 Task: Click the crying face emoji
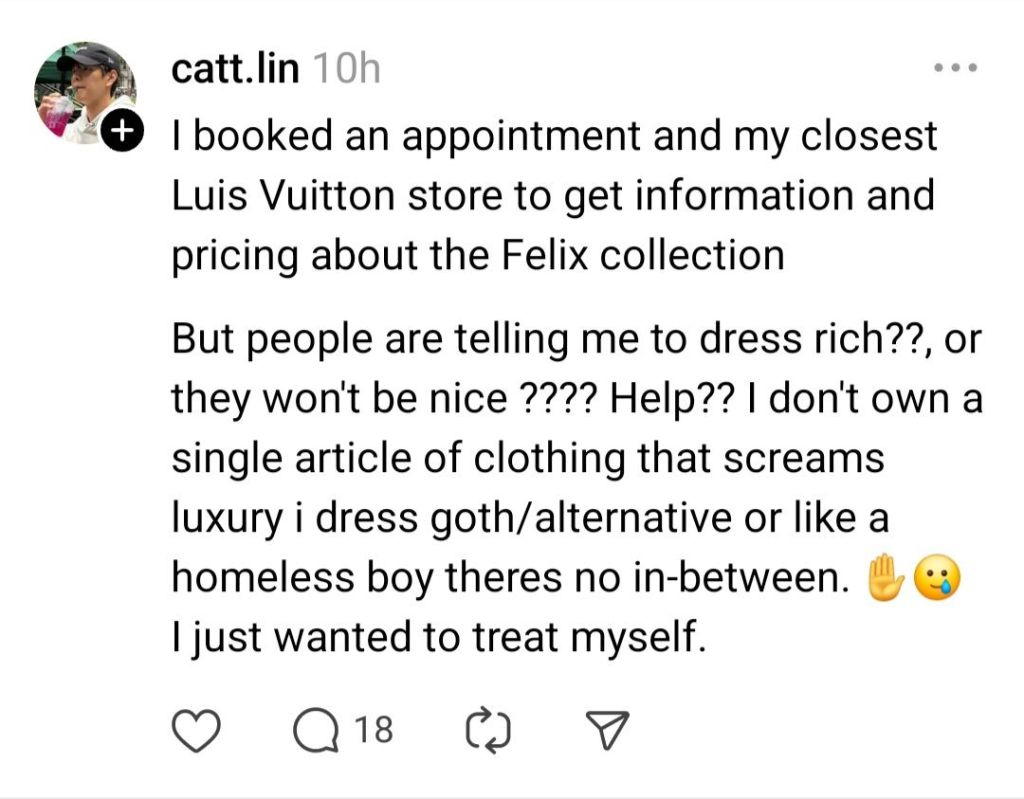(x=936, y=578)
